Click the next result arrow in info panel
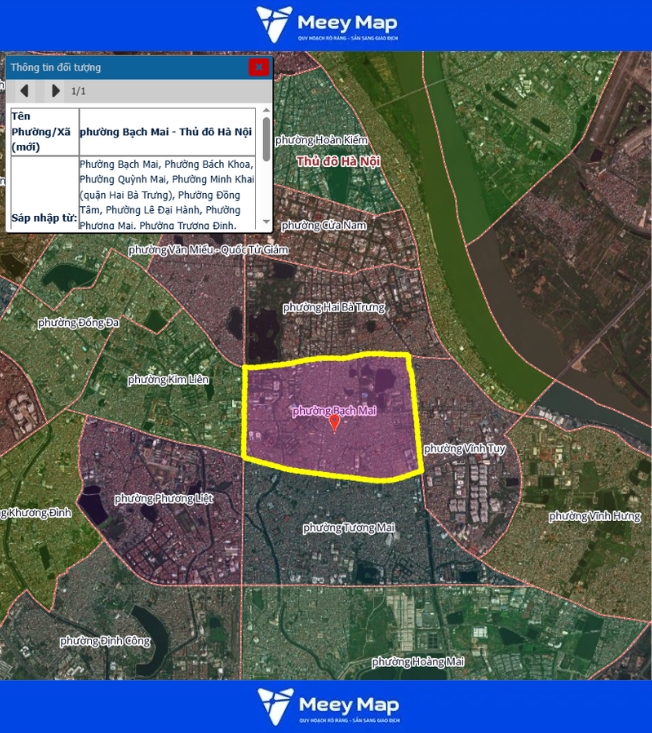The height and width of the screenshot is (733, 652). click(55, 91)
